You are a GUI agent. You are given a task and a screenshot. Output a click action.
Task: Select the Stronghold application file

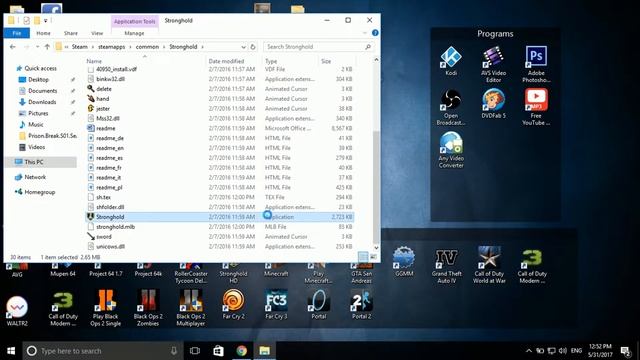(219, 217)
